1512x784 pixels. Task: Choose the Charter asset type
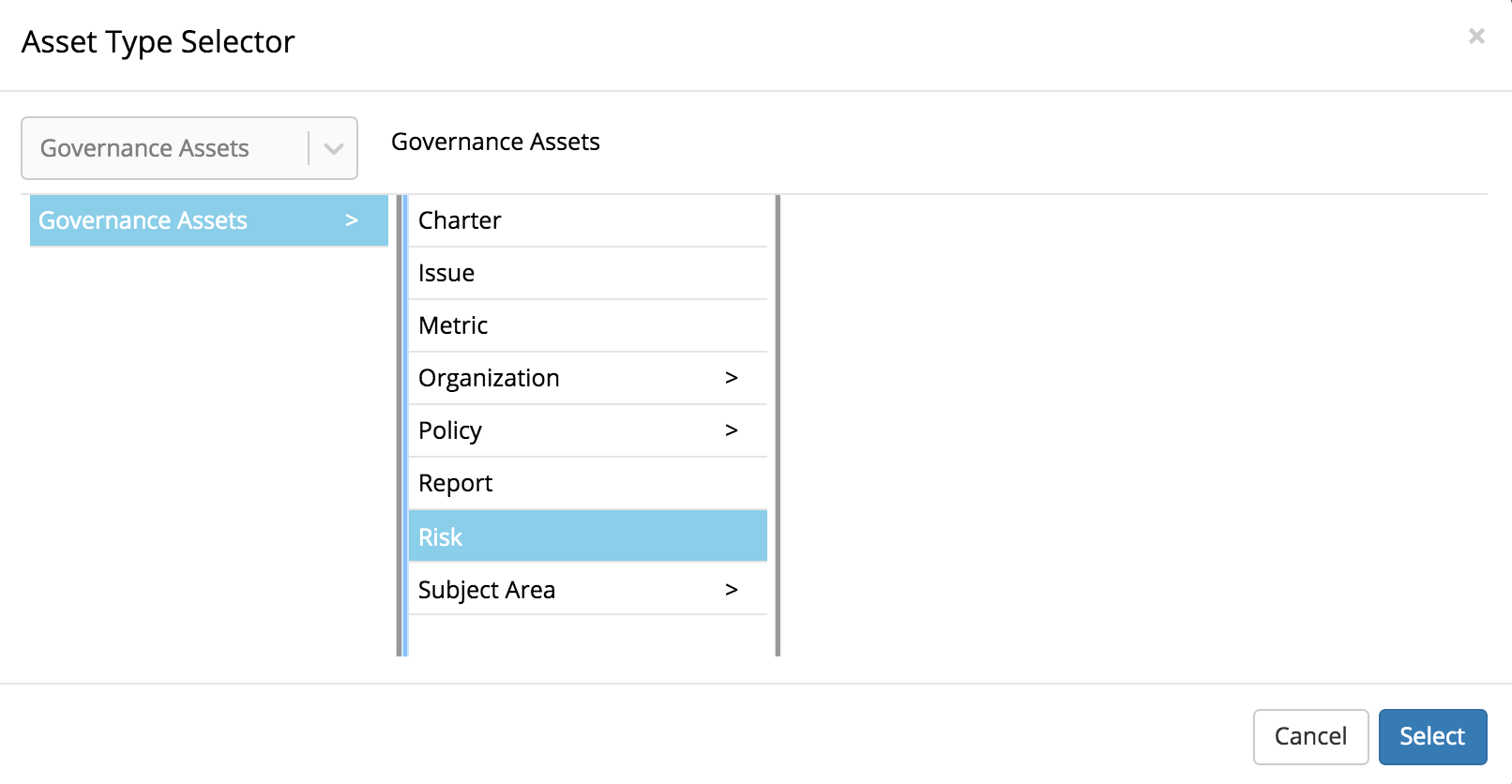460,220
